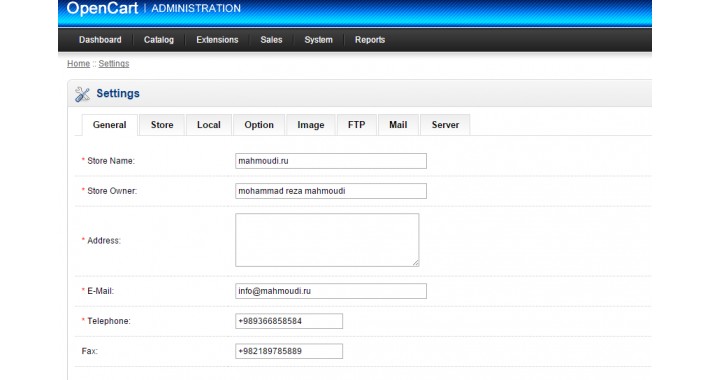Switch to the Image tab
Viewport: 710px width, 380px height.
point(311,125)
